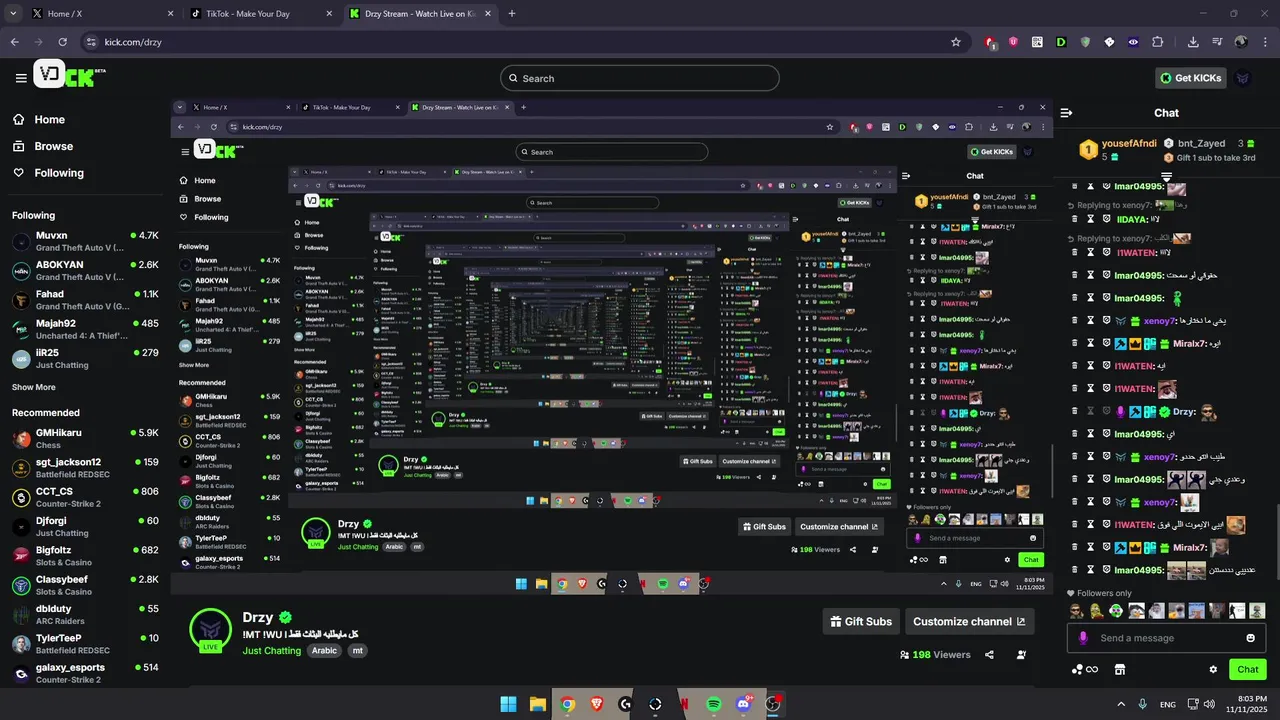Open the tab search dropdown arrow
The width and height of the screenshot is (1280, 720).
13,14
